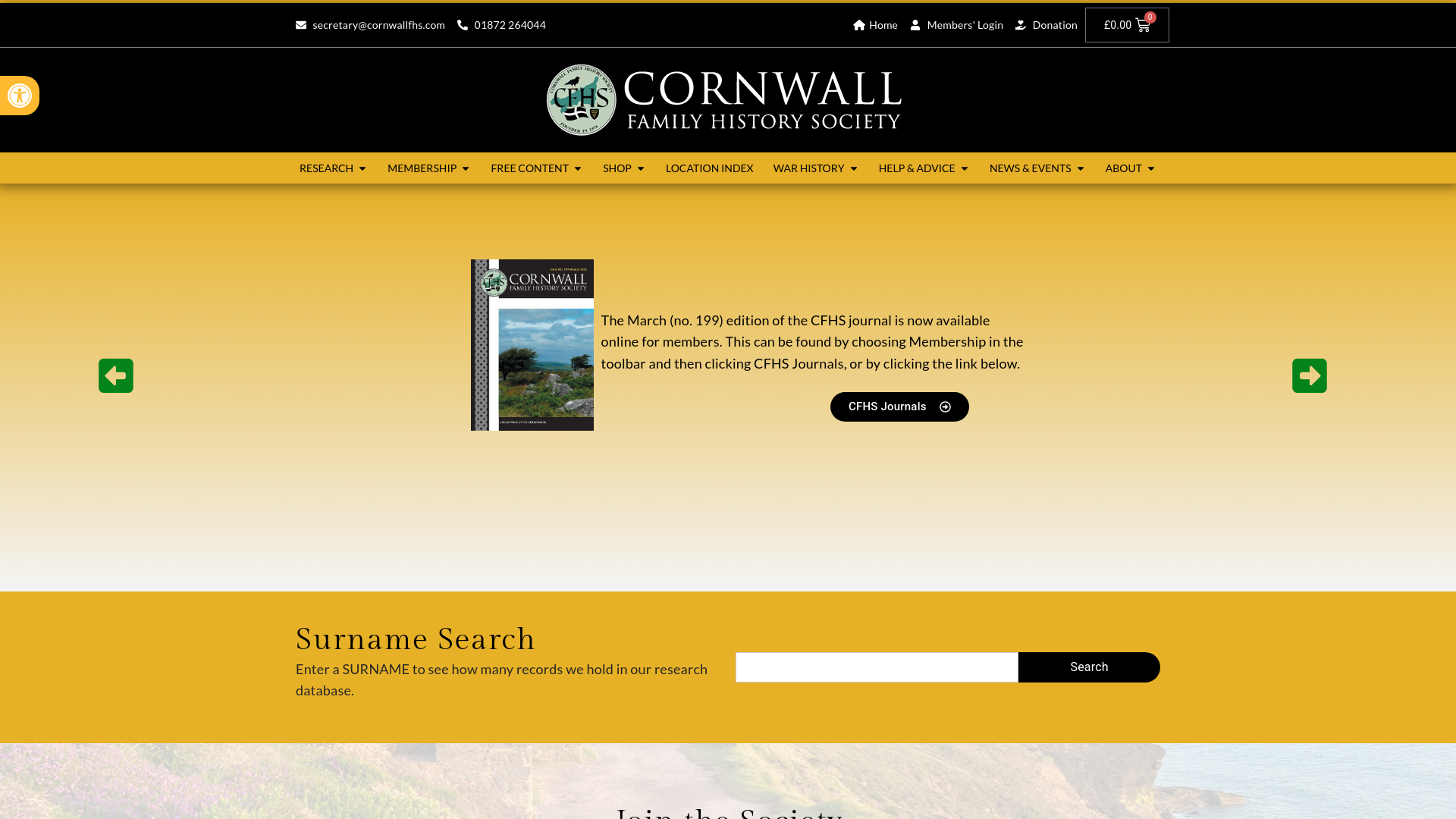Click the secretary@cornwallfhs.com email link
1456x819 pixels.
click(x=378, y=25)
